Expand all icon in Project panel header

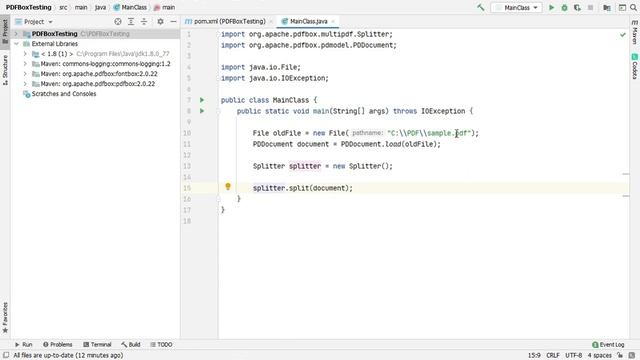pyautogui.click(x=131, y=22)
